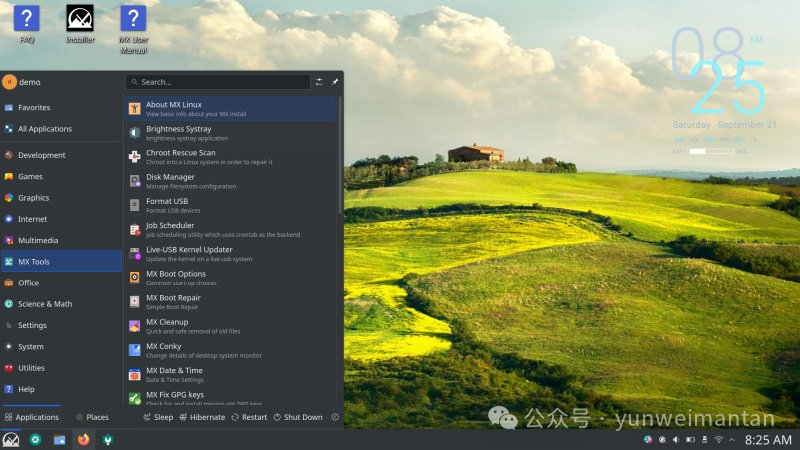Open MX Date & Time
The width and height of the screenshot is (800, 450).
230,375
